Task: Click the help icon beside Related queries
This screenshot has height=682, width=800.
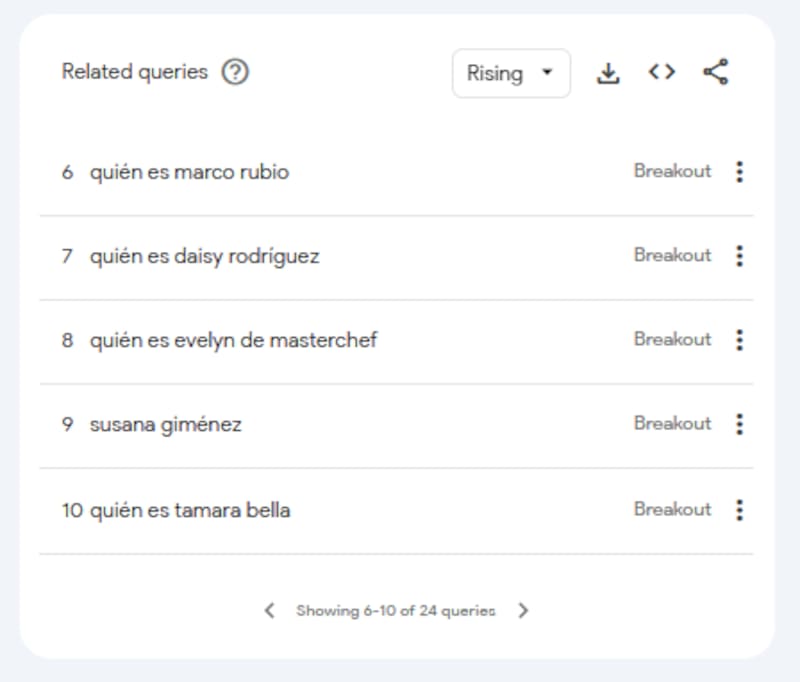Action: coord(235,73)
